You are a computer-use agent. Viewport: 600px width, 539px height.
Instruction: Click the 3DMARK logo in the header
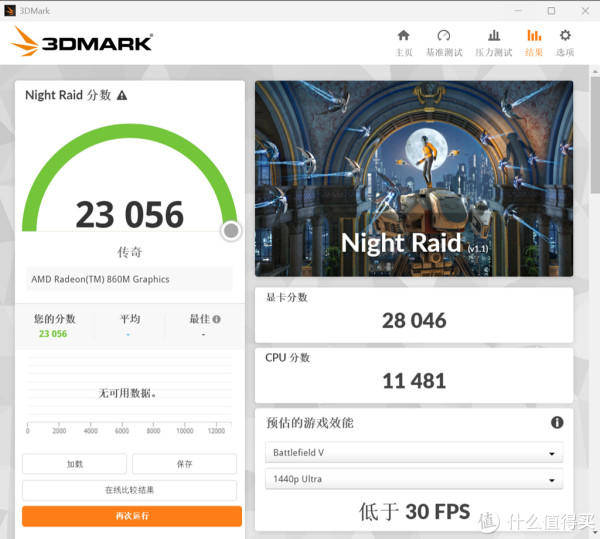[82, 42]
